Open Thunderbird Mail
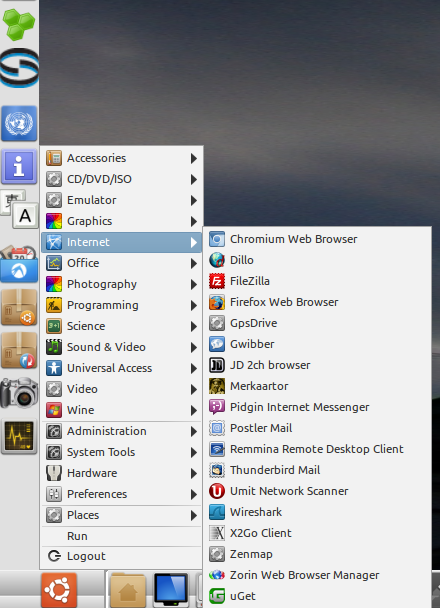Image resolution: width=440 pixels, height=608 pixels. pos(317,470)
